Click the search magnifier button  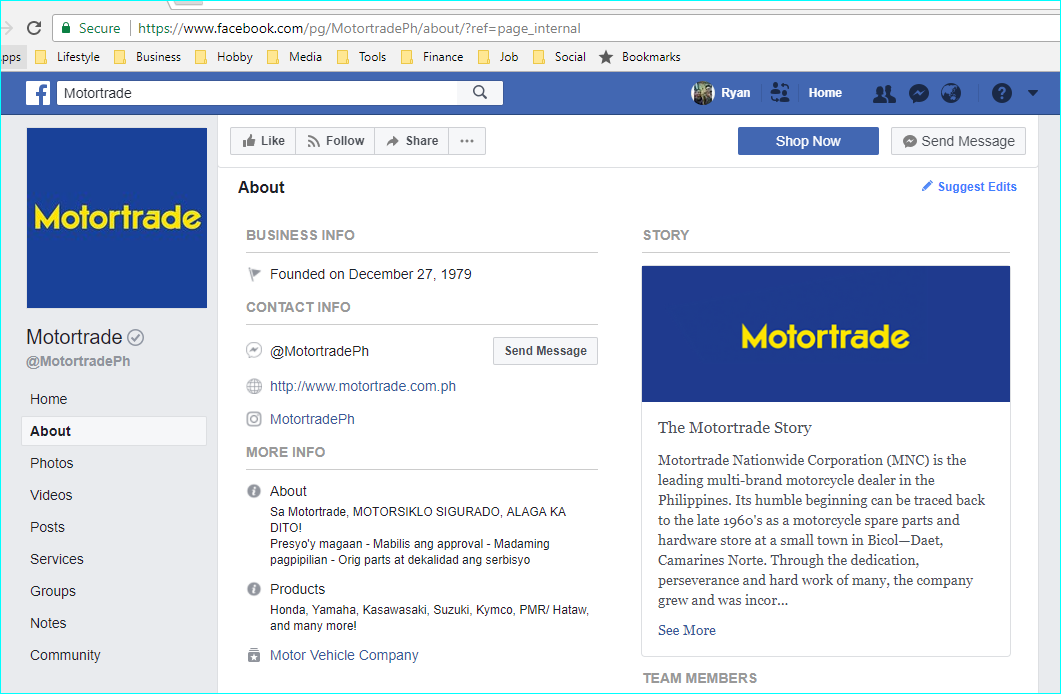point(480,93)
